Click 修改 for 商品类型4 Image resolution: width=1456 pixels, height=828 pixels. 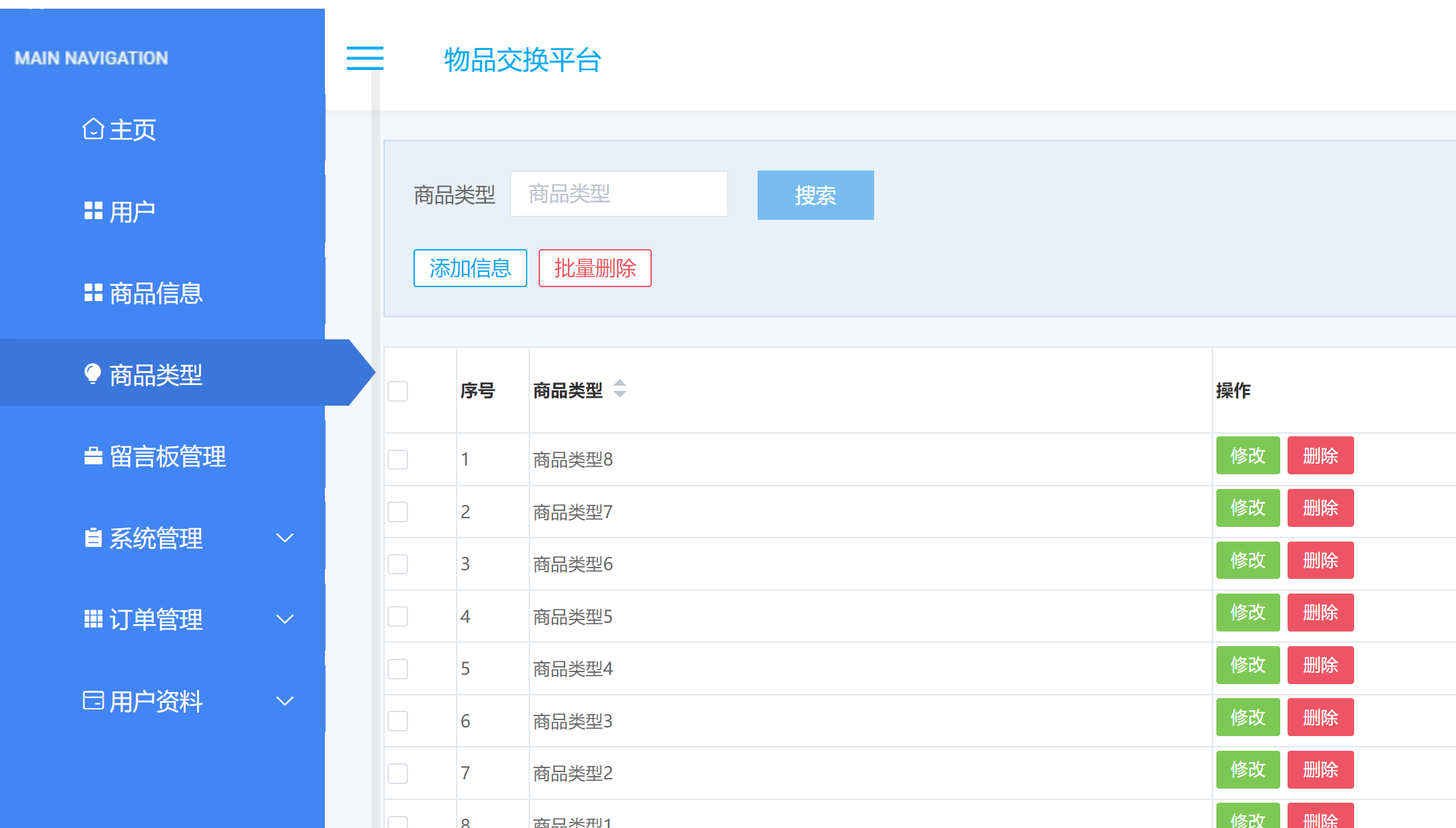[1248, 665]
